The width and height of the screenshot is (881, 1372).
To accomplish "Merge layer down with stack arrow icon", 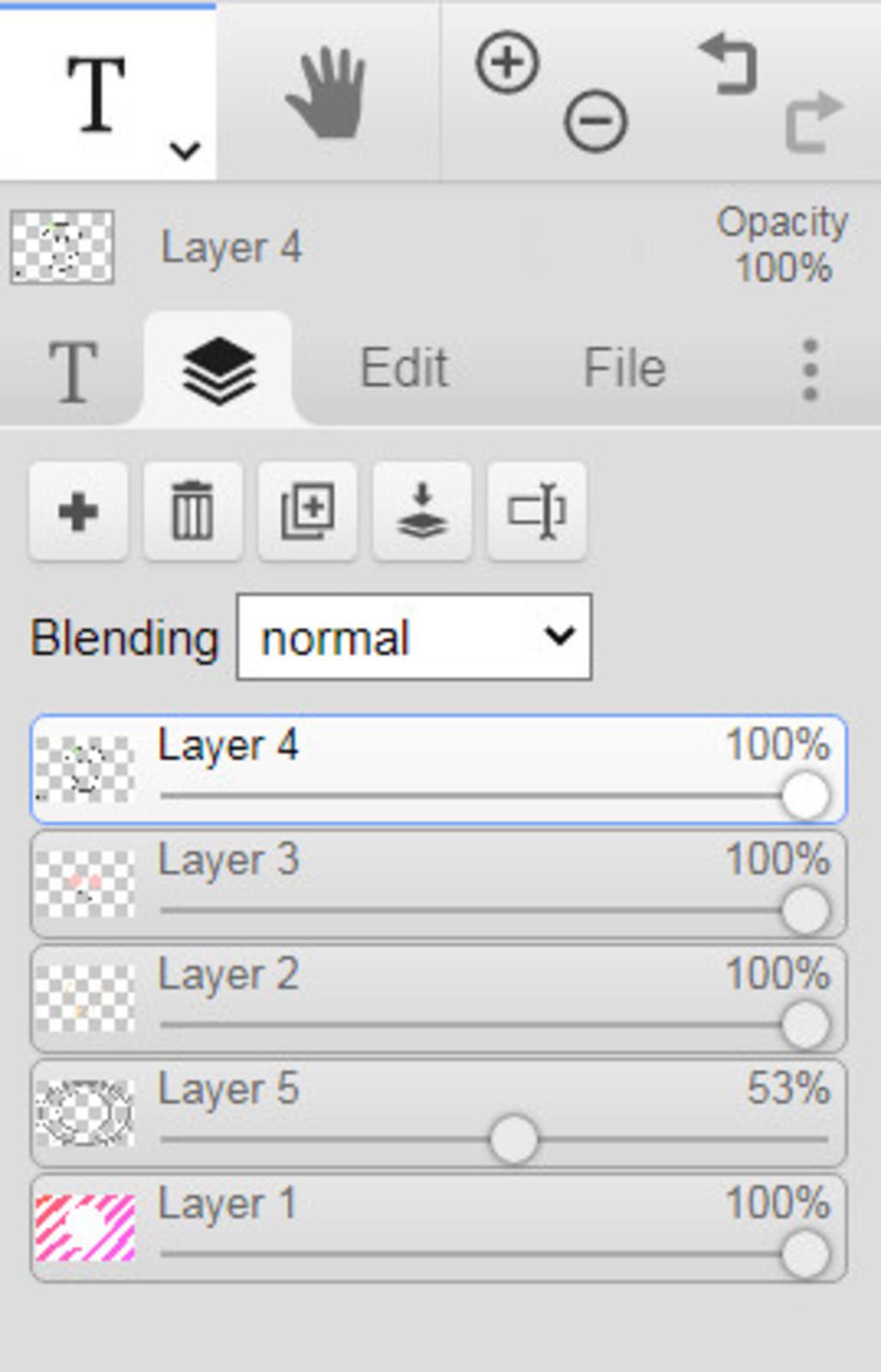I will [422, 512].
